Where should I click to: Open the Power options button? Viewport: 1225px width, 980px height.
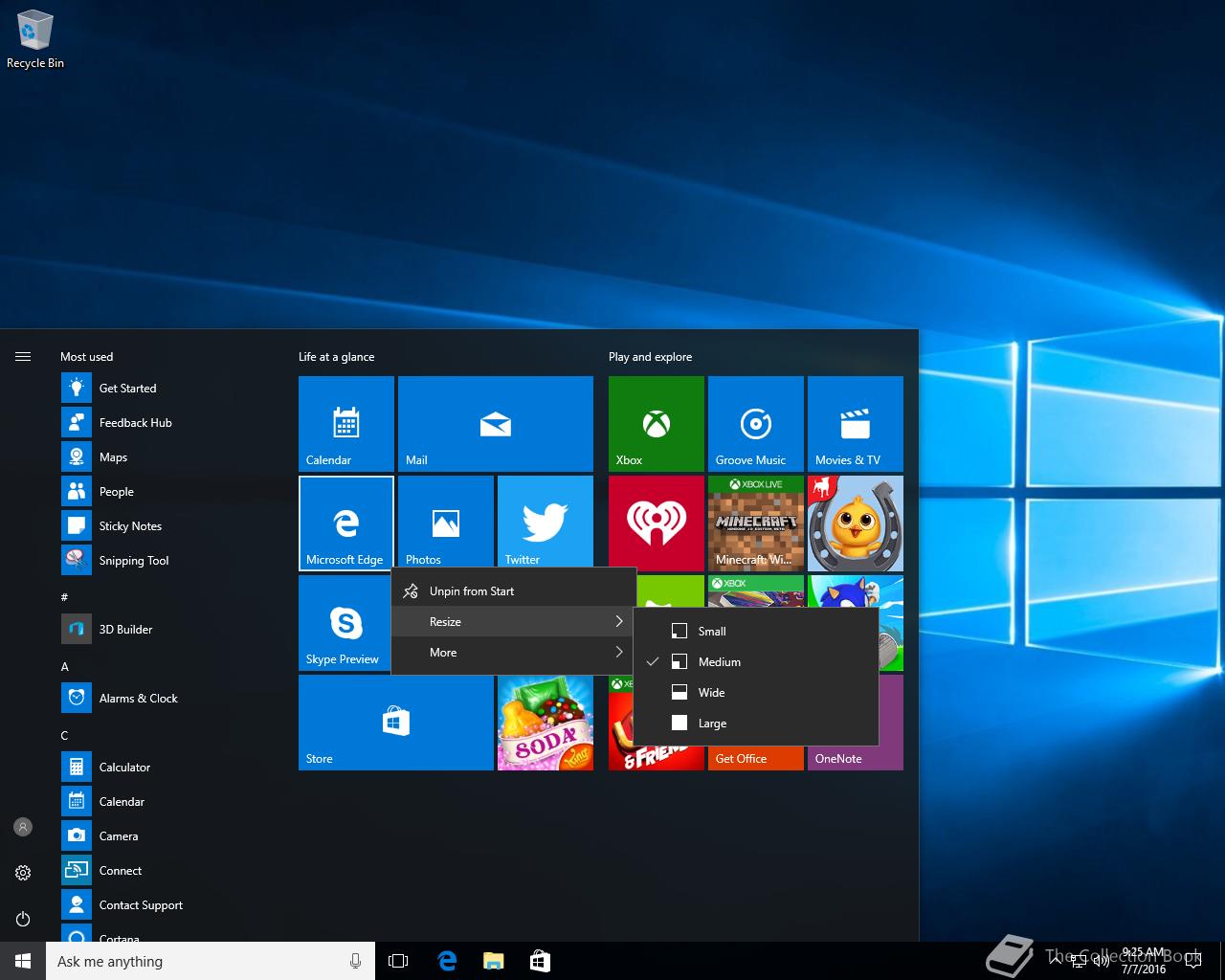pos(23,919)
